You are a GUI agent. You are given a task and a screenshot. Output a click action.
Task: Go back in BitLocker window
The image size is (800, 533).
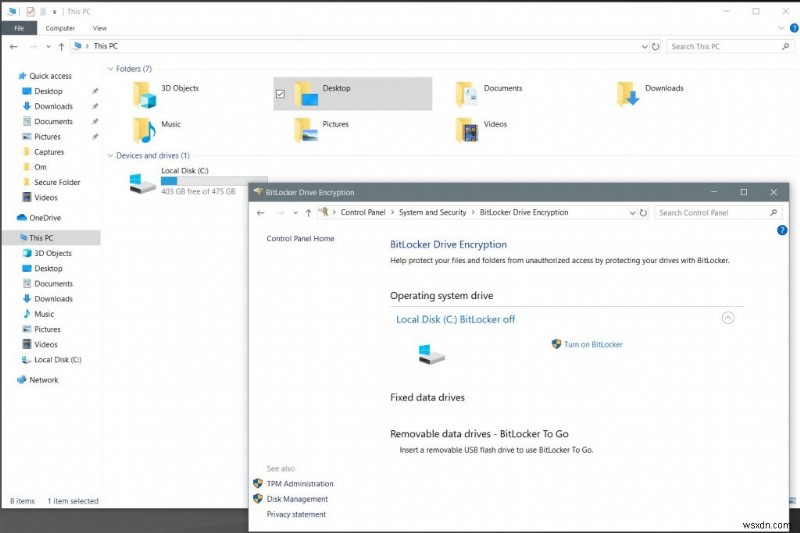click(261, 213)
